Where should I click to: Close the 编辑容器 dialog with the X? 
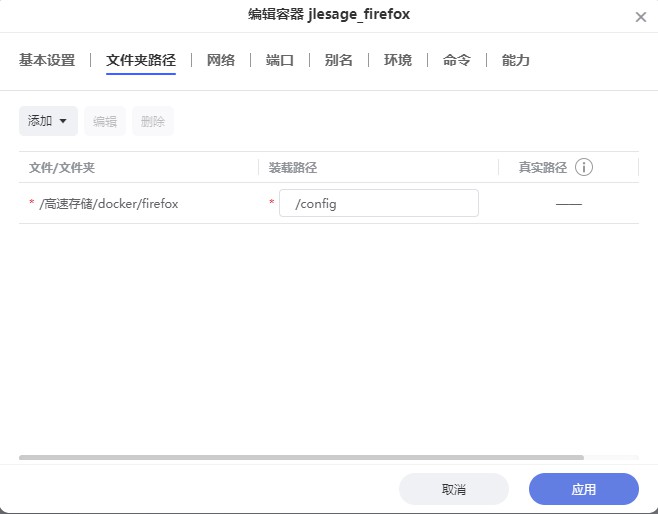click(640, 17)
